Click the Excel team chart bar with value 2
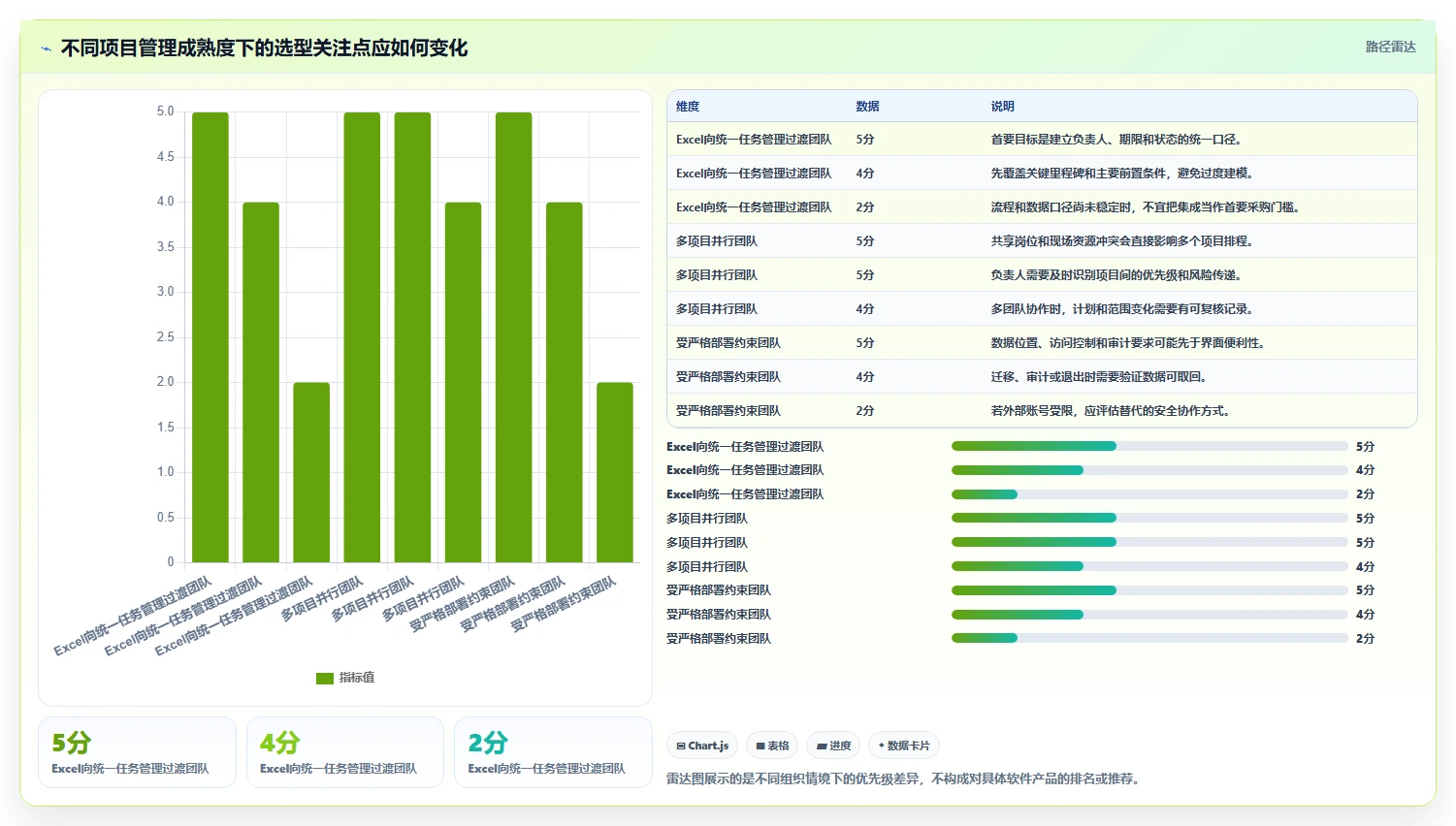1456x826 pixels. click(x=311, y=472)
